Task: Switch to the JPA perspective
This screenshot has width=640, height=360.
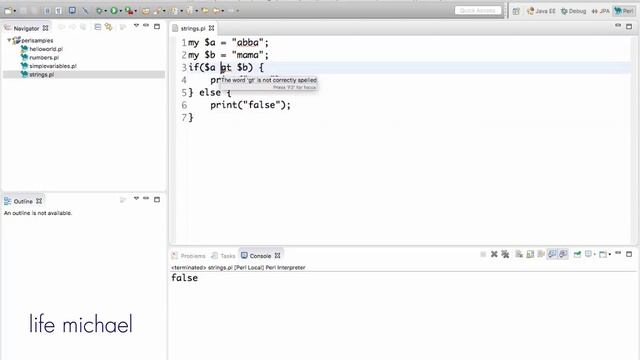Action: point(600,11)
